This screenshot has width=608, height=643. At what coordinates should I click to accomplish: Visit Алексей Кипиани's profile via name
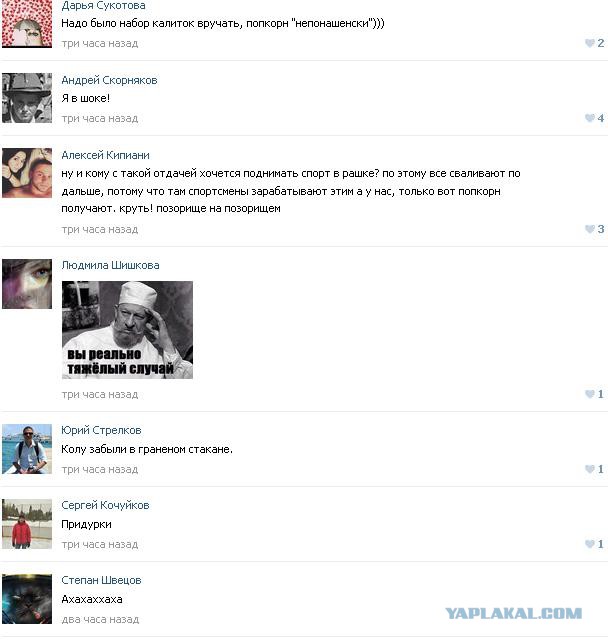click(105, 155)
